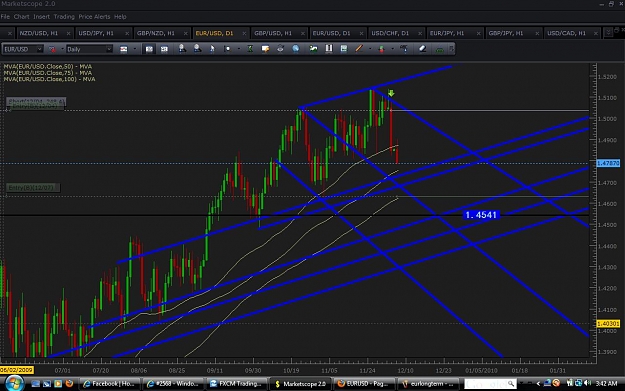Select the MVA(EUR/USD.Close,100) indicator label
The image size is (625, 391).
pos(49,79)
